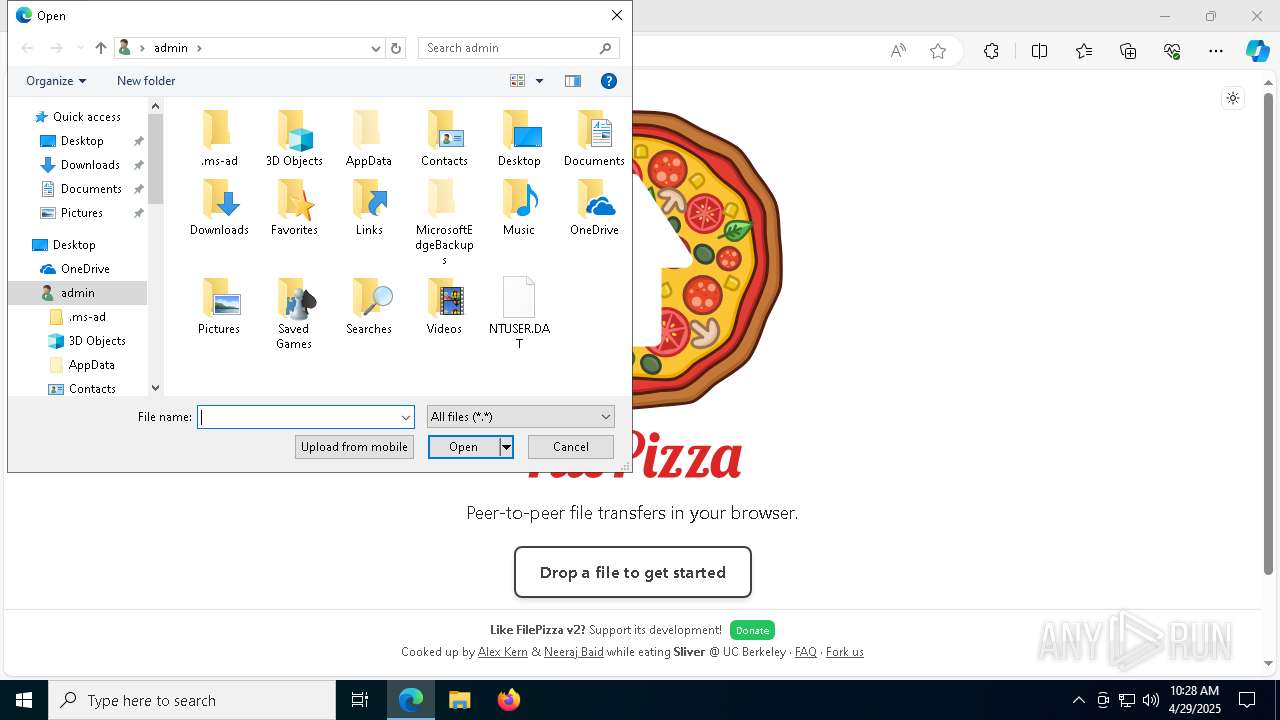Open Windows Start menu
The image size is (1280, 720).
click(x=24, y=700)
